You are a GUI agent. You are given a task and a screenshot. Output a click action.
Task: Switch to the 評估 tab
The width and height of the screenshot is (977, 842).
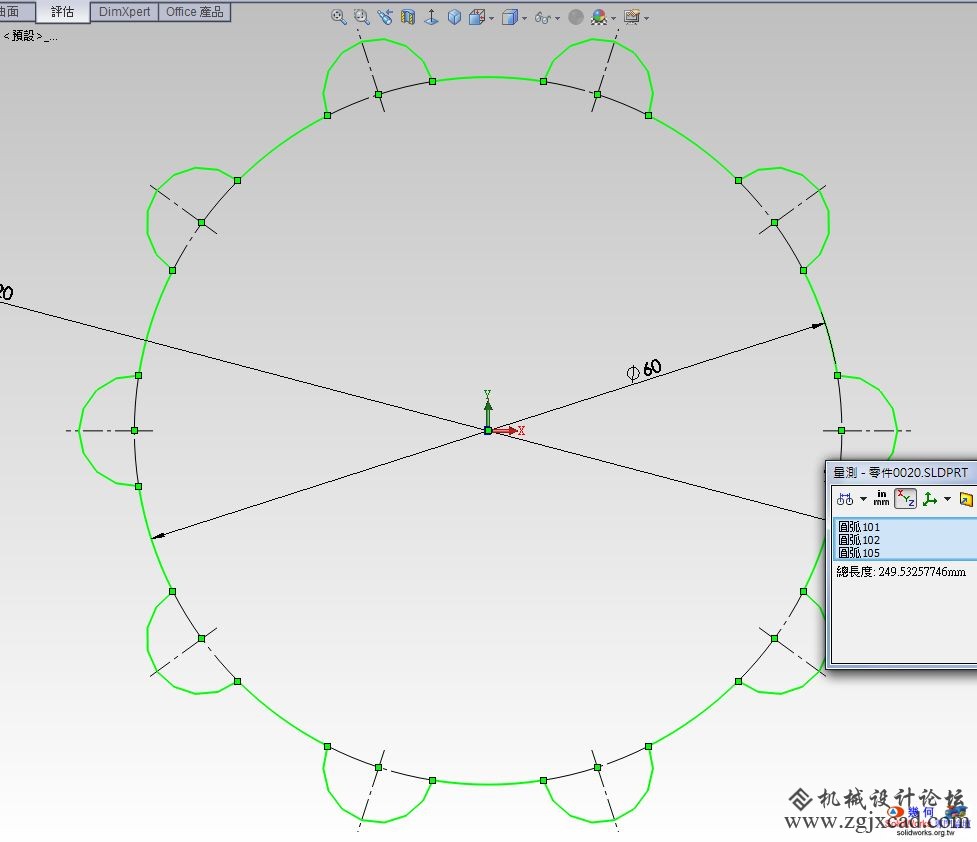(62, 12)
